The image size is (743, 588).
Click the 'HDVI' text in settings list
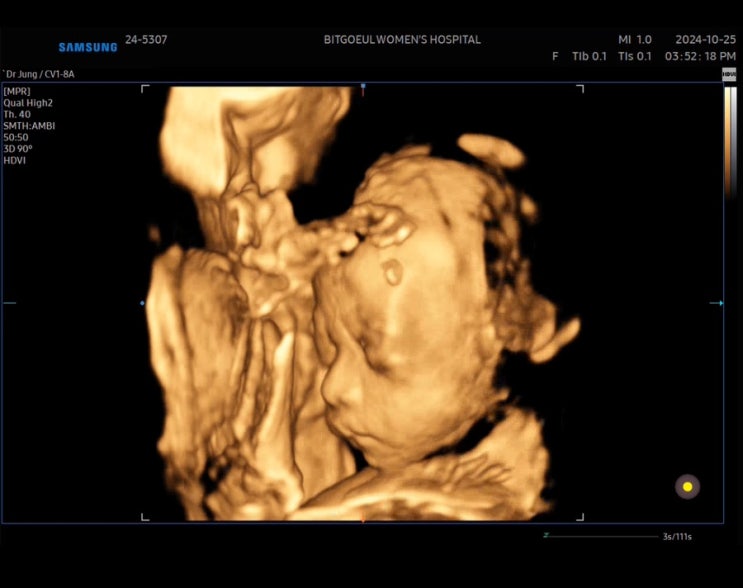(15, 161)
